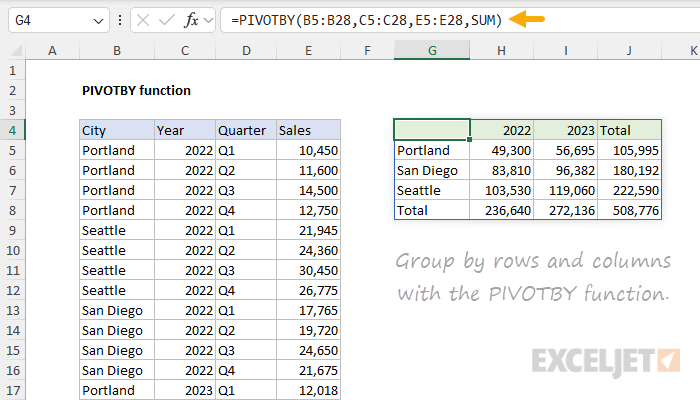Click the 2022 pivot column header

[502, 130]
